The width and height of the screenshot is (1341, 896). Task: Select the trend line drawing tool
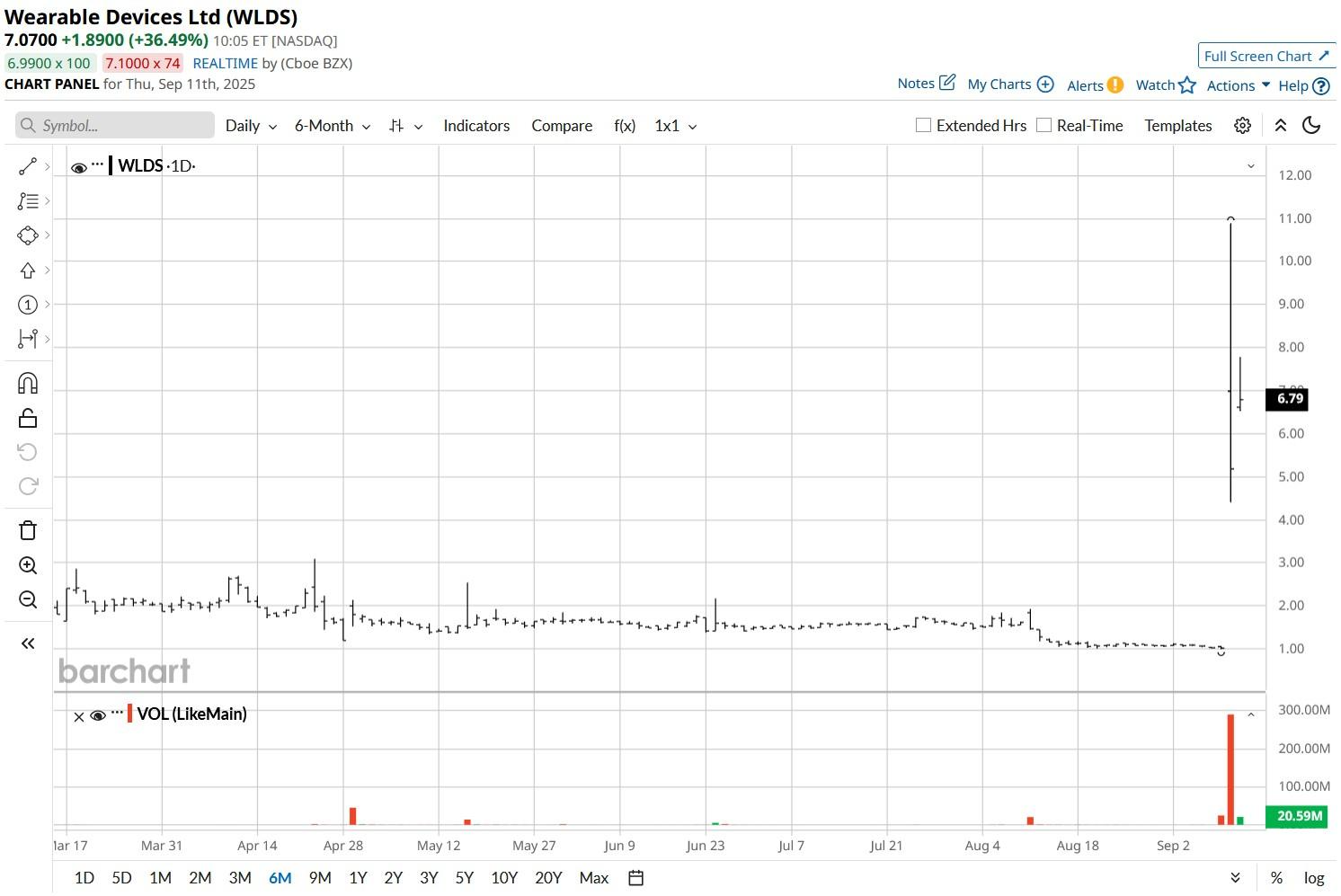coord(28,166)
